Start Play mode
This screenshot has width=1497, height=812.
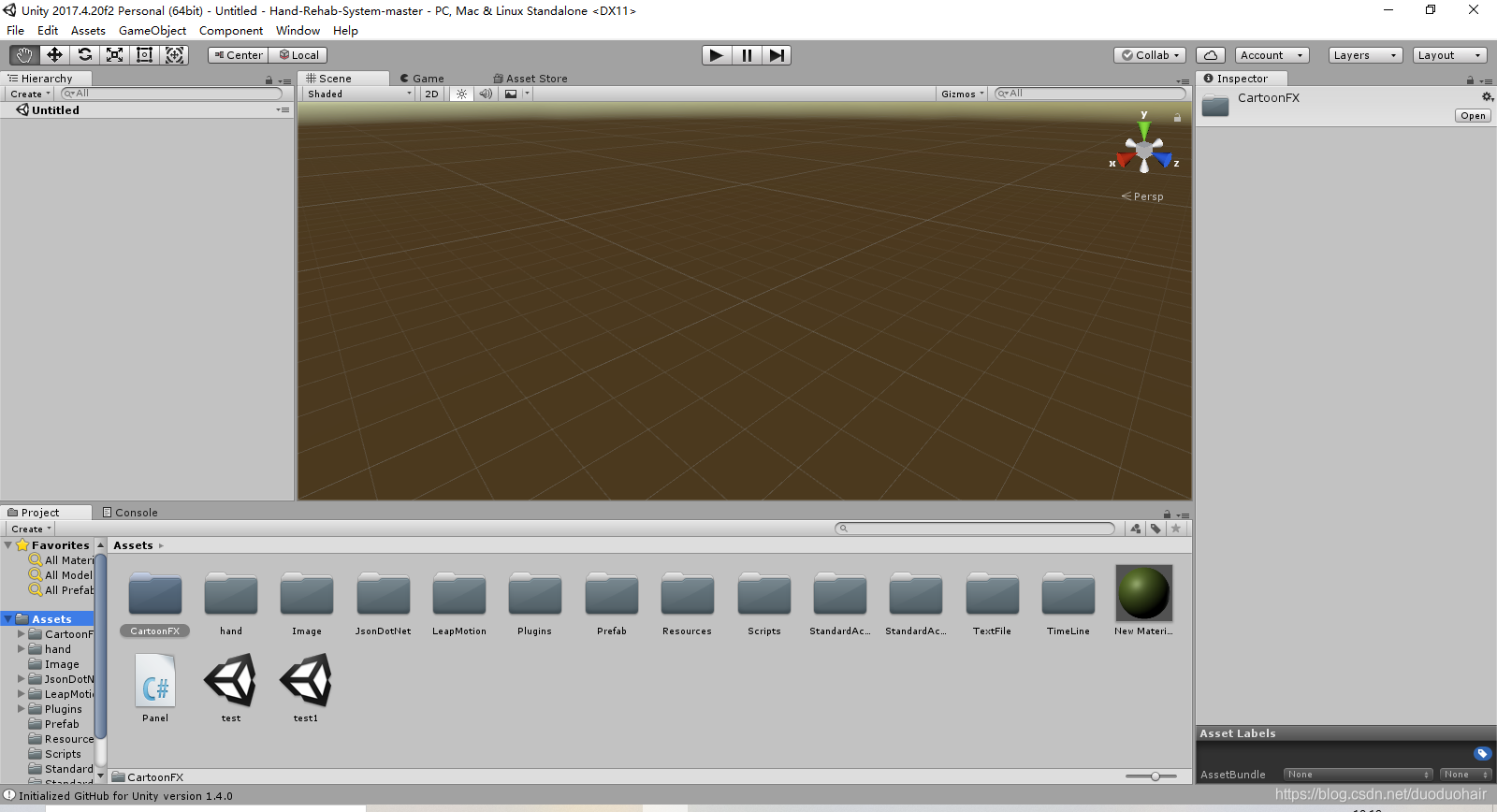tap(717, 55)
